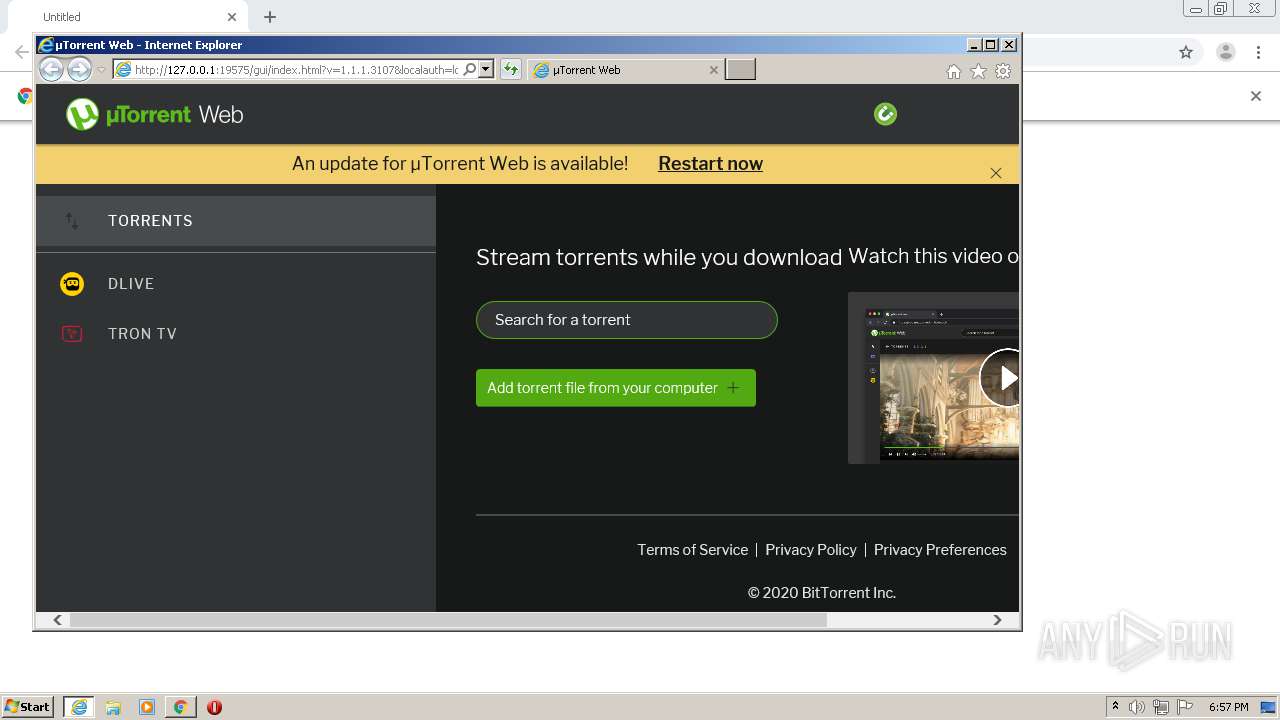Open recent pages dropdown next to Forward
Image resolution: width=1280 pixels, height=720 pixels.
(101, 70)
